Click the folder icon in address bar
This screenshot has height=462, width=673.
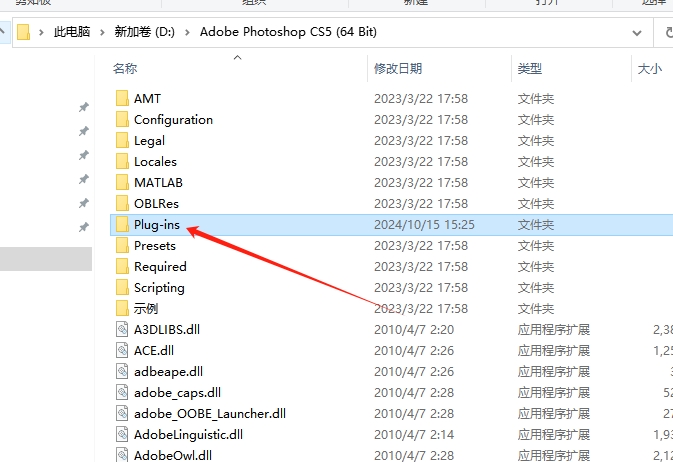pos(24,32)
